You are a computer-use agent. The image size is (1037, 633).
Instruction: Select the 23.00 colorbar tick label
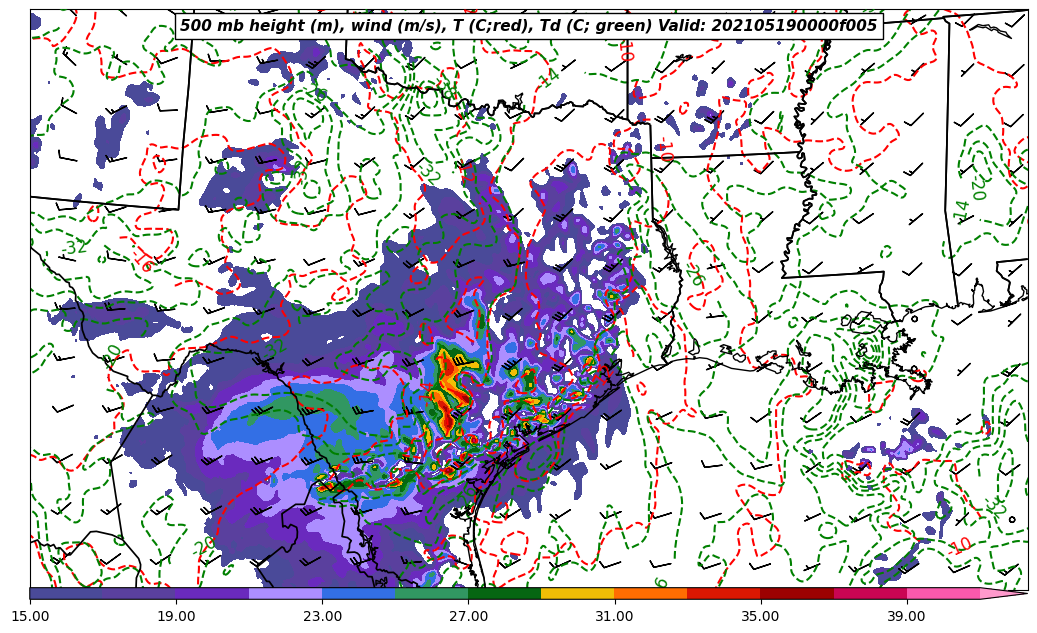[x=322, y=616]
